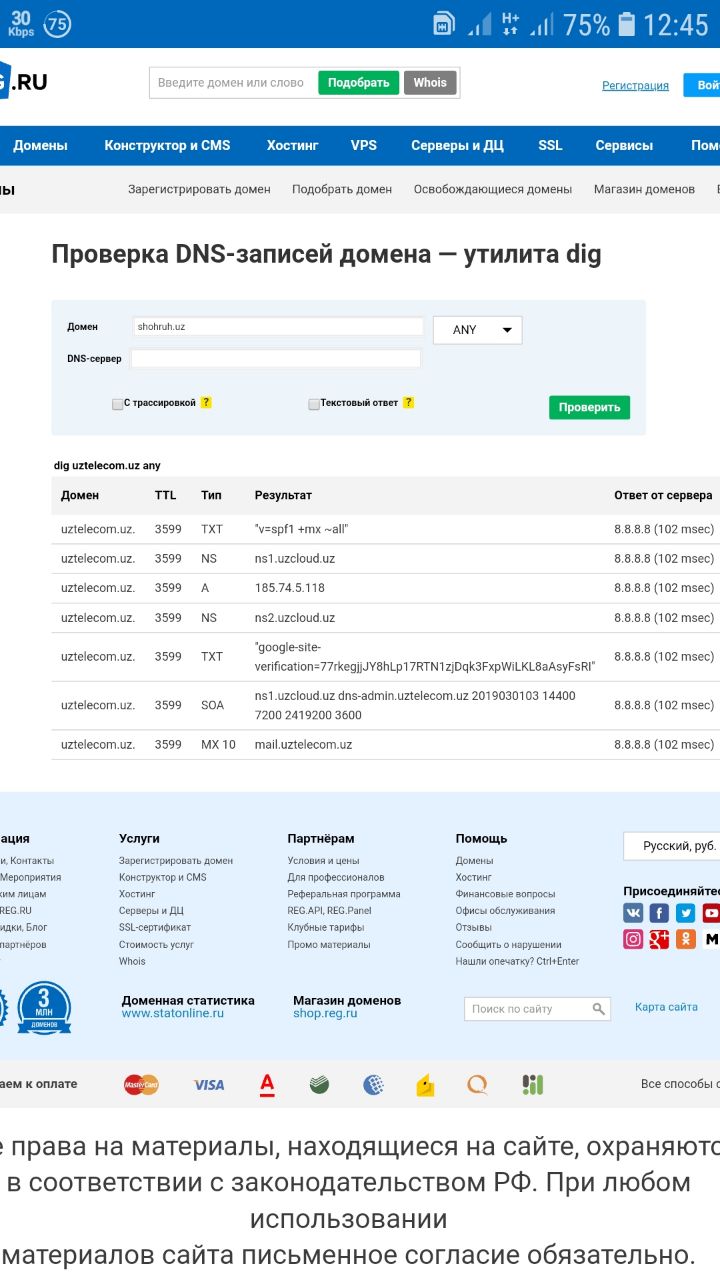Viewport: 720px width, 1280px height.
Task: Click the 3 млн доменов badge
Action: pos(44,1008)
